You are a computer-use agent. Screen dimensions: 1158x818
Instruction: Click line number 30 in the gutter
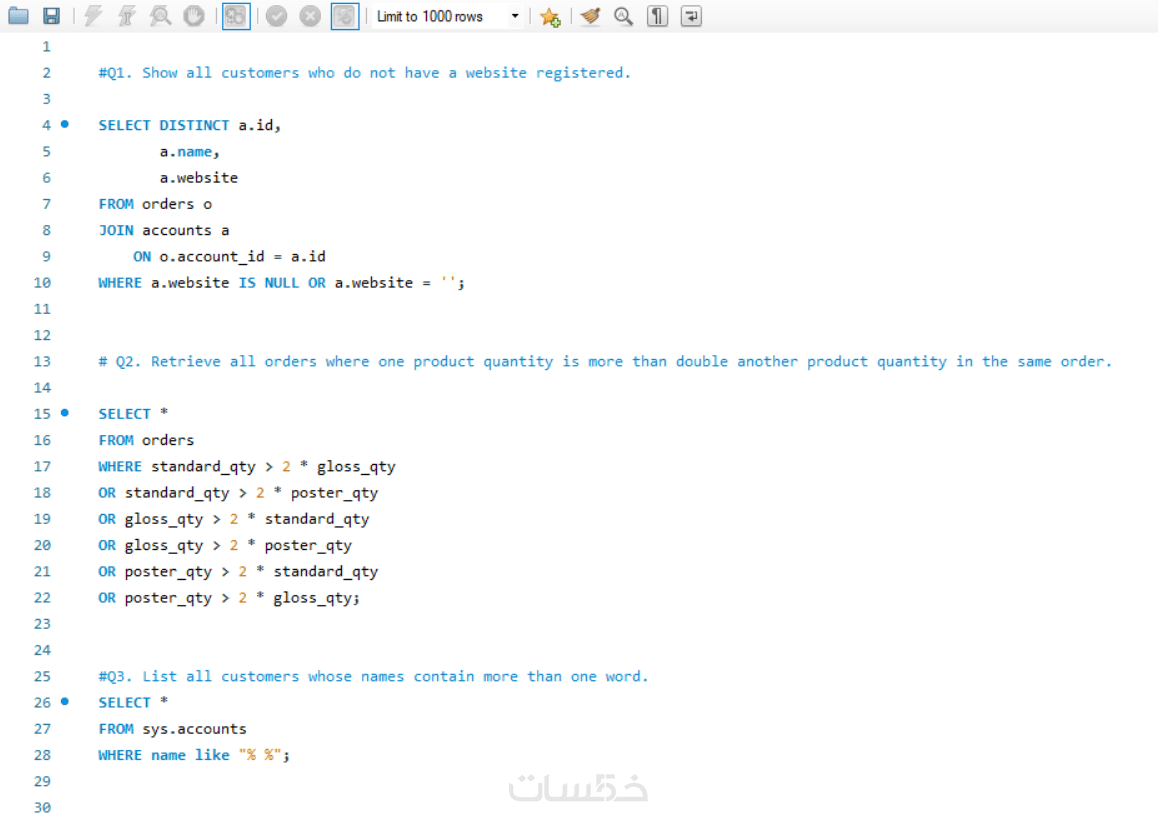click(42, 808)
